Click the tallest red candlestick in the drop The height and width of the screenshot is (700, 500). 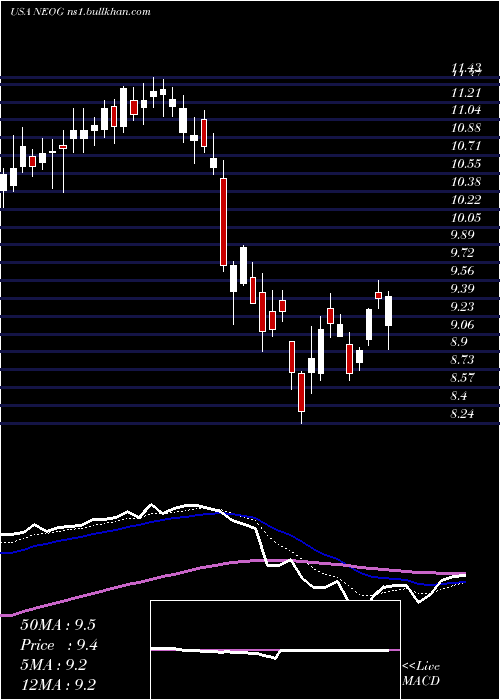223,222
